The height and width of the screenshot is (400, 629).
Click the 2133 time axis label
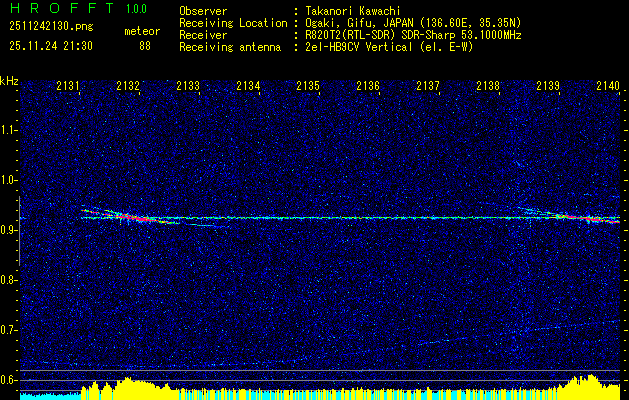pyautogui.click(x=188, y=87)
